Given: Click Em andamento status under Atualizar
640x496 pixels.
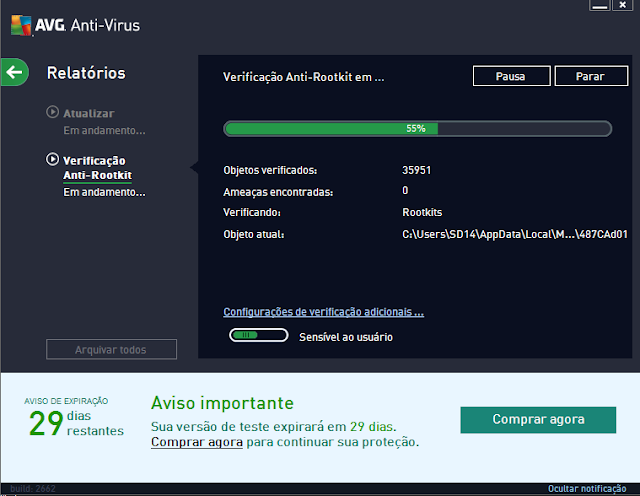Looking at the screenshot, I should click(x=104, y=131).
